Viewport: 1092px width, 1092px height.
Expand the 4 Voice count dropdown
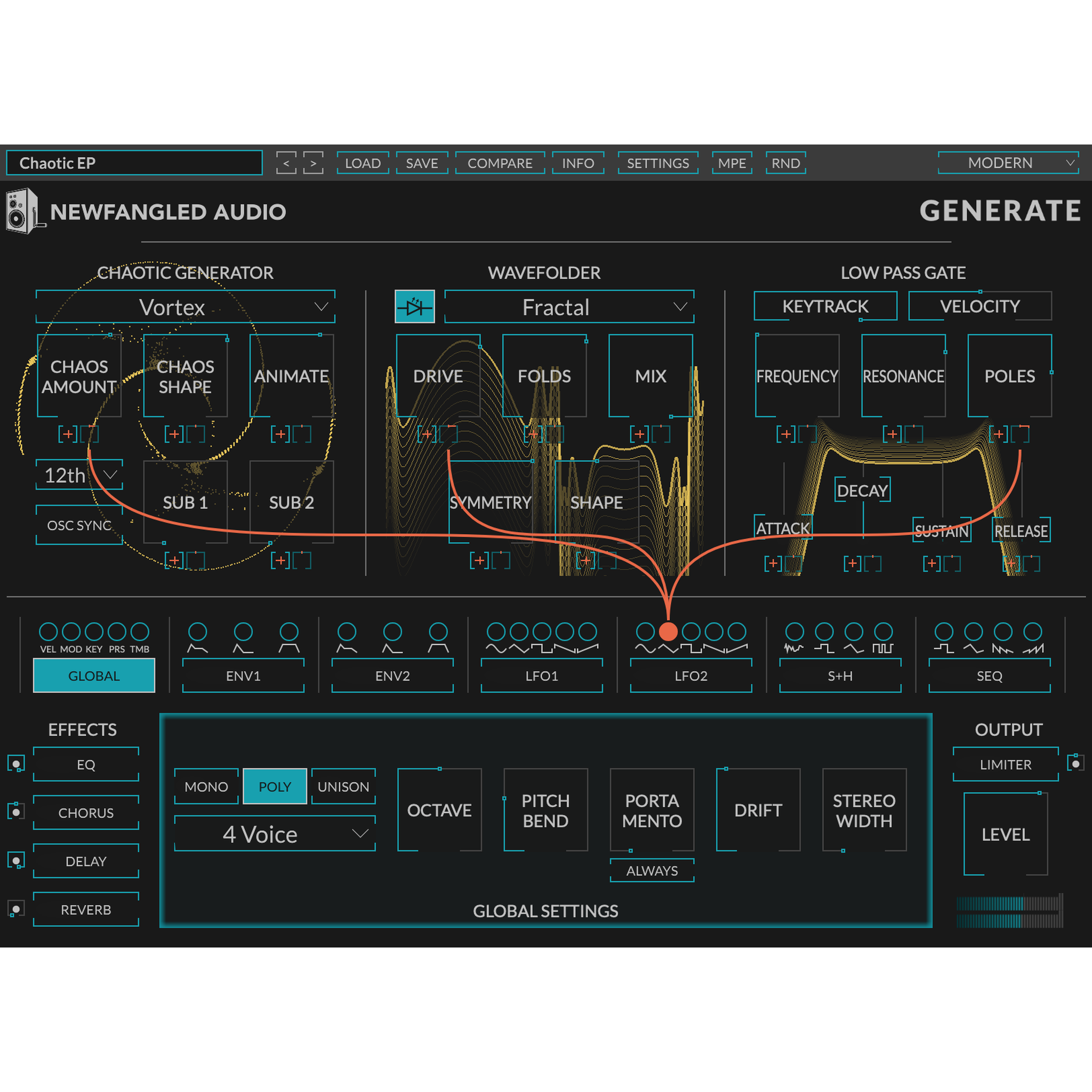coord(275,834)
